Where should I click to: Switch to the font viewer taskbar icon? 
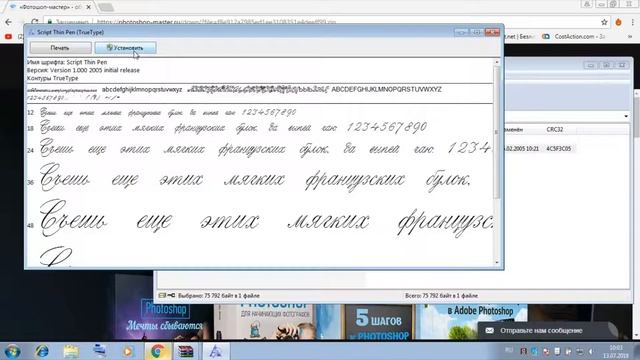pos(216,351)
